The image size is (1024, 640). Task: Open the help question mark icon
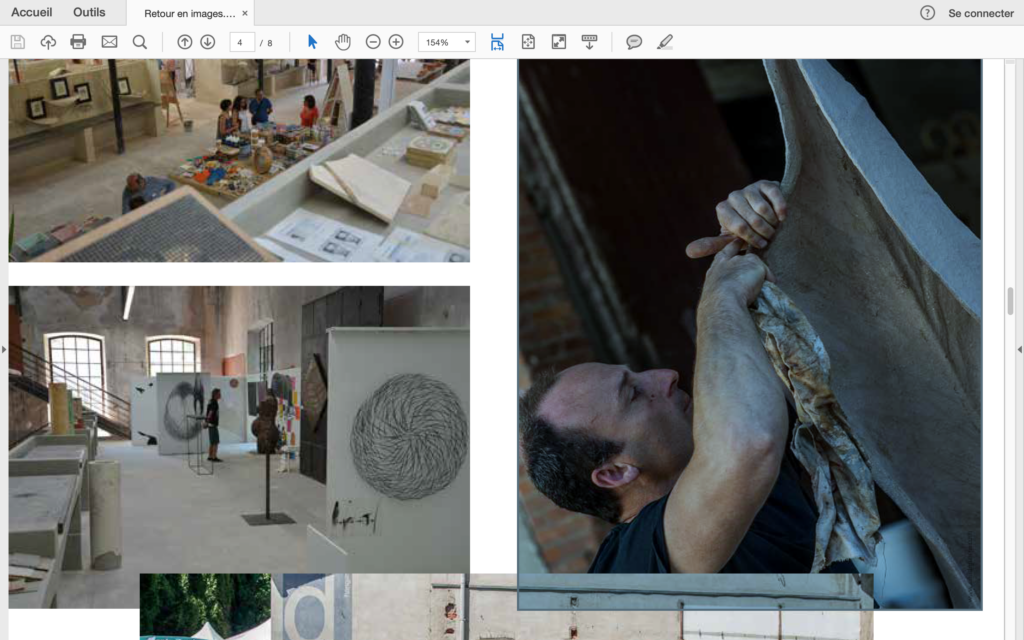point(927,13)
